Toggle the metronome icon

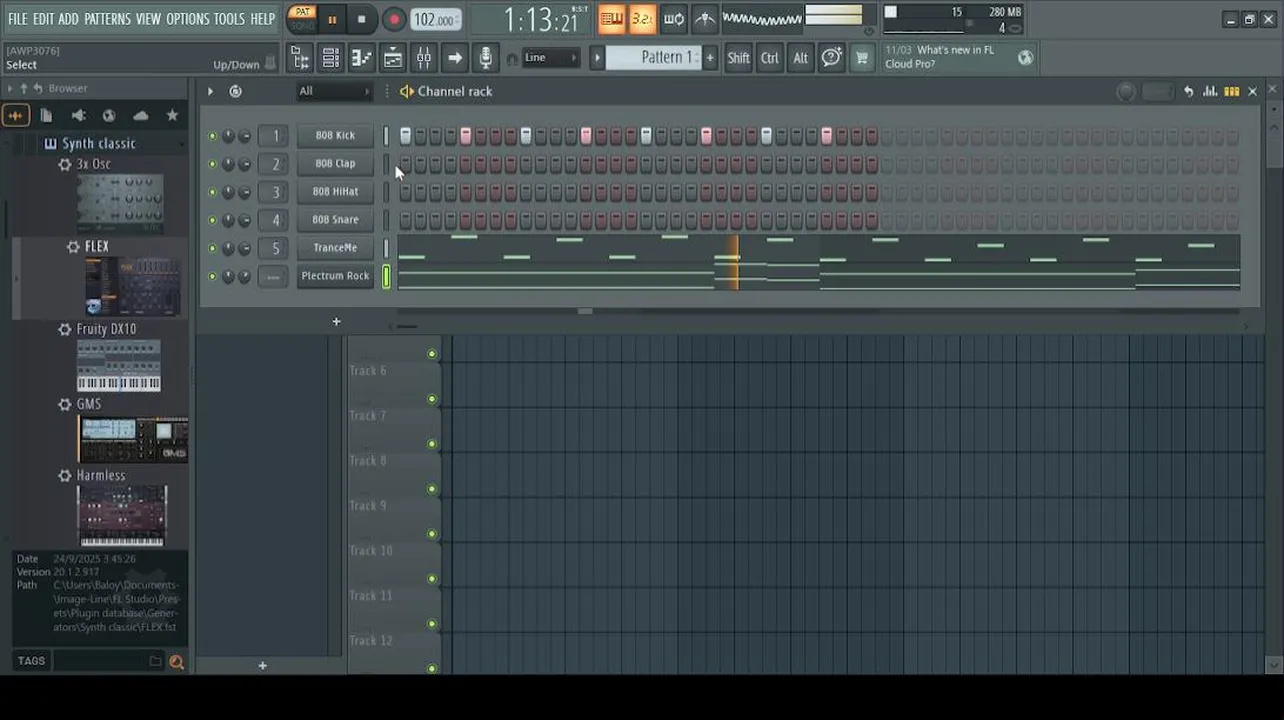click(705, 19)
